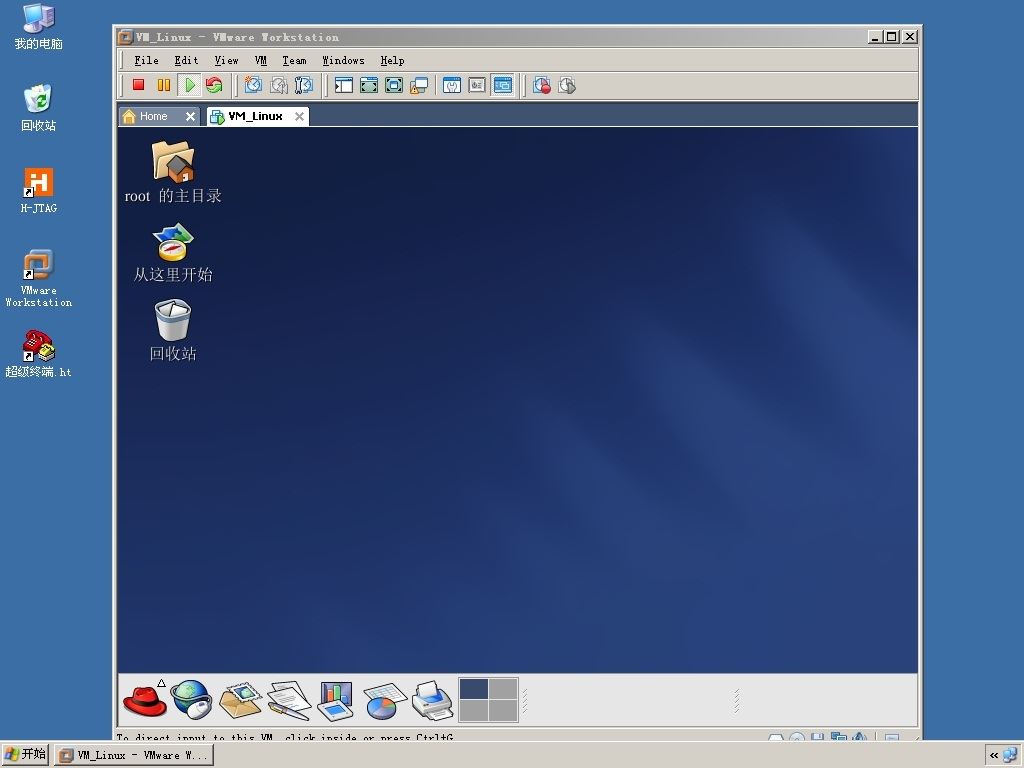The height and width of the screenshot is (768, 1024).
Task: Switch to bottom-right workspace in pager
Action: 503,711
